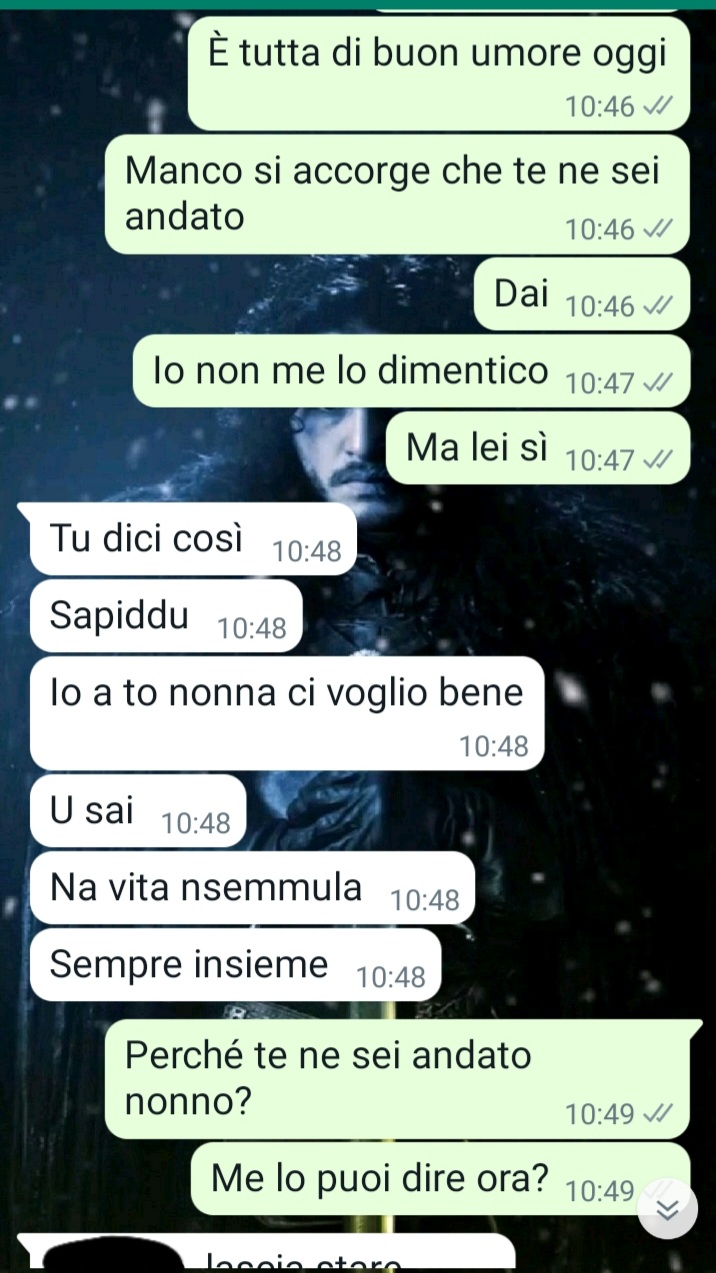This screenshot has width=716, height=1273.
Task: Select the "Tu dici così" message bubble
Action: click(194, 539)
